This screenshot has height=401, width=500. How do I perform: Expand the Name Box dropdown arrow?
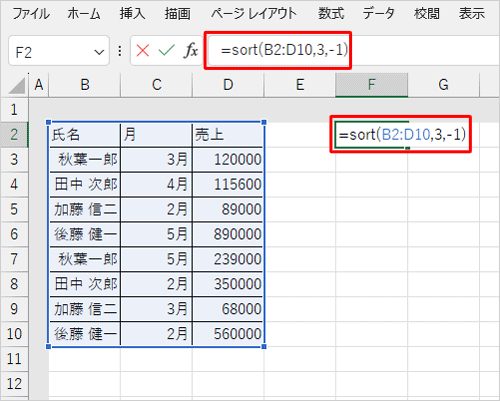click(99, 52)
